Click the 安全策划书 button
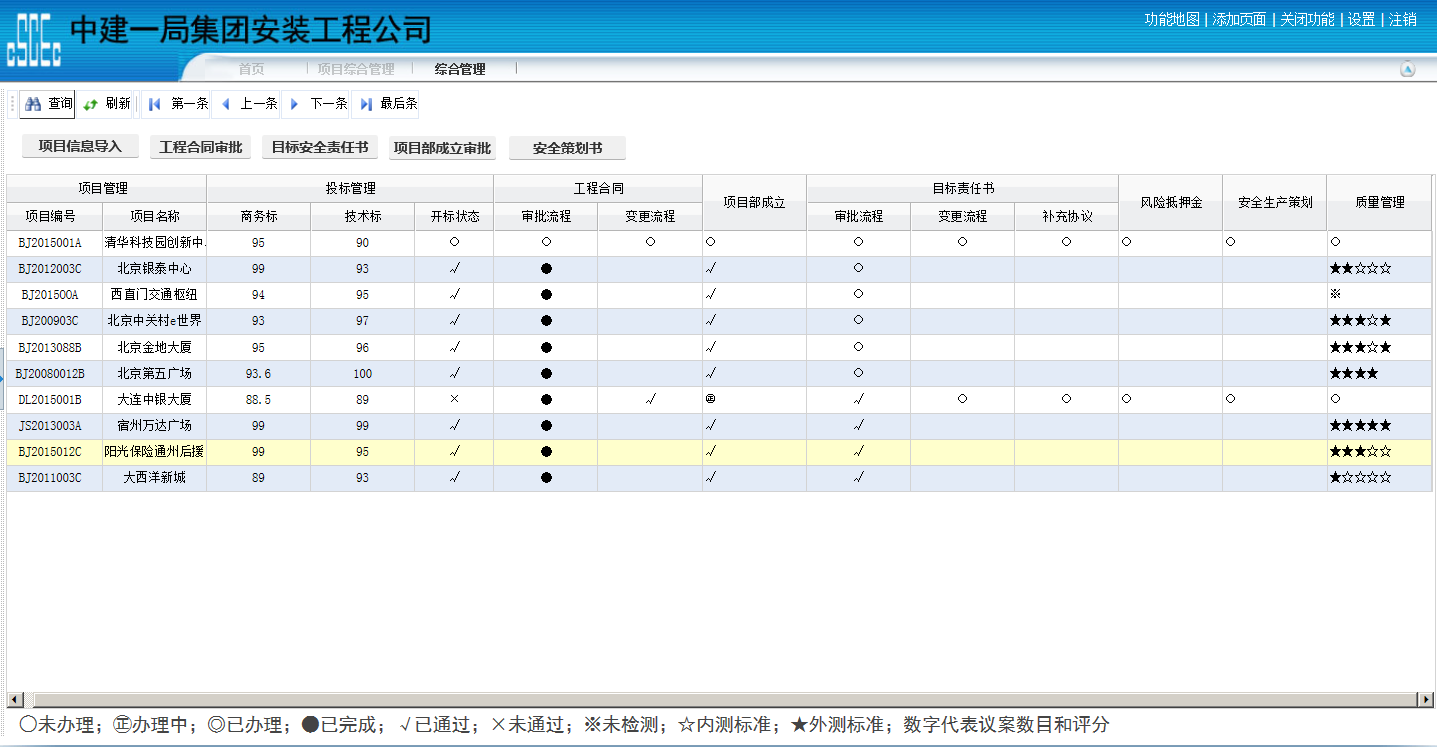Image resolution: width=1437 pixels, height=747 pixels. pos(567,147)
